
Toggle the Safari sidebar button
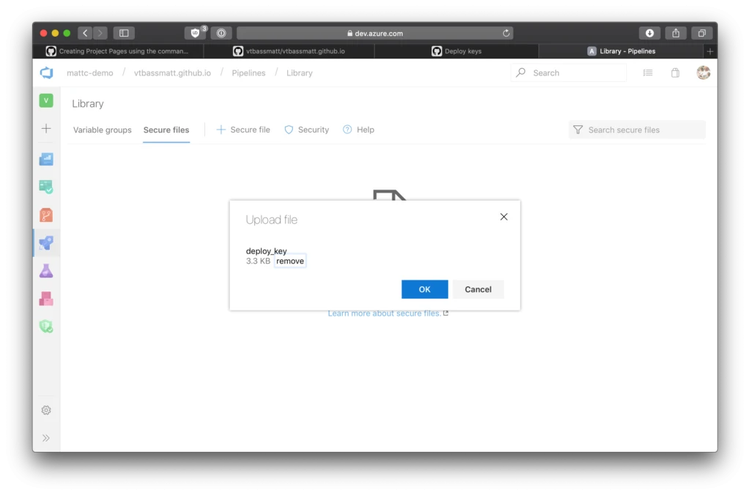(124, 33)
